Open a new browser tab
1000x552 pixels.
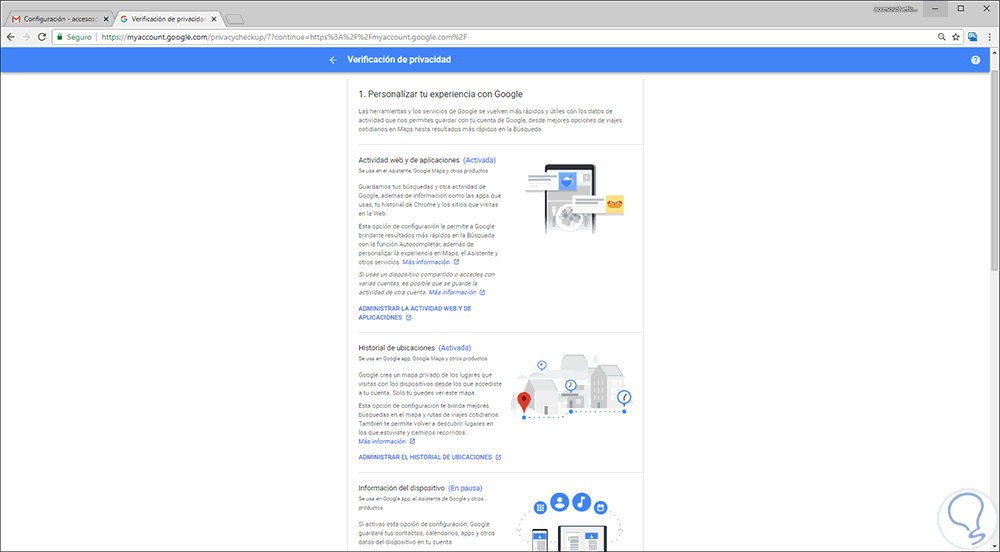tap(234, 20)
